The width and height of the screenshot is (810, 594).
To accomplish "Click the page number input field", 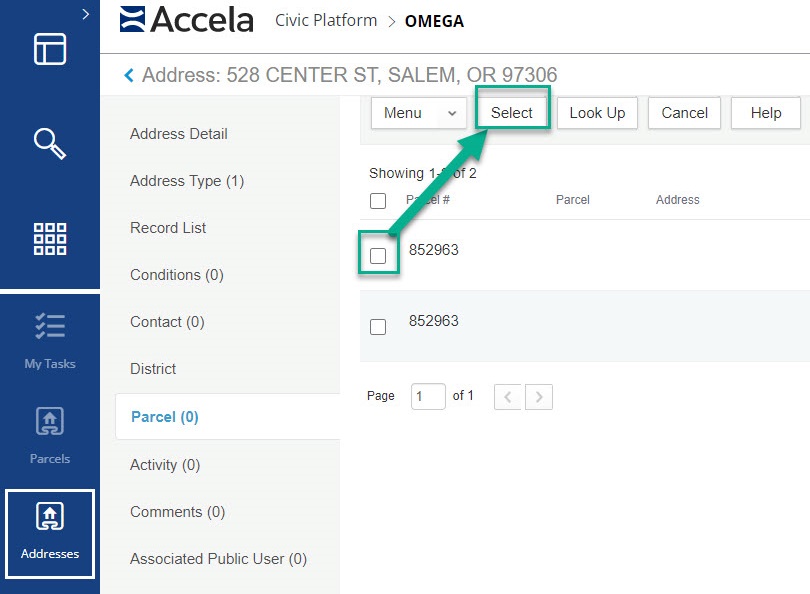I will click(x=428, y=397).
